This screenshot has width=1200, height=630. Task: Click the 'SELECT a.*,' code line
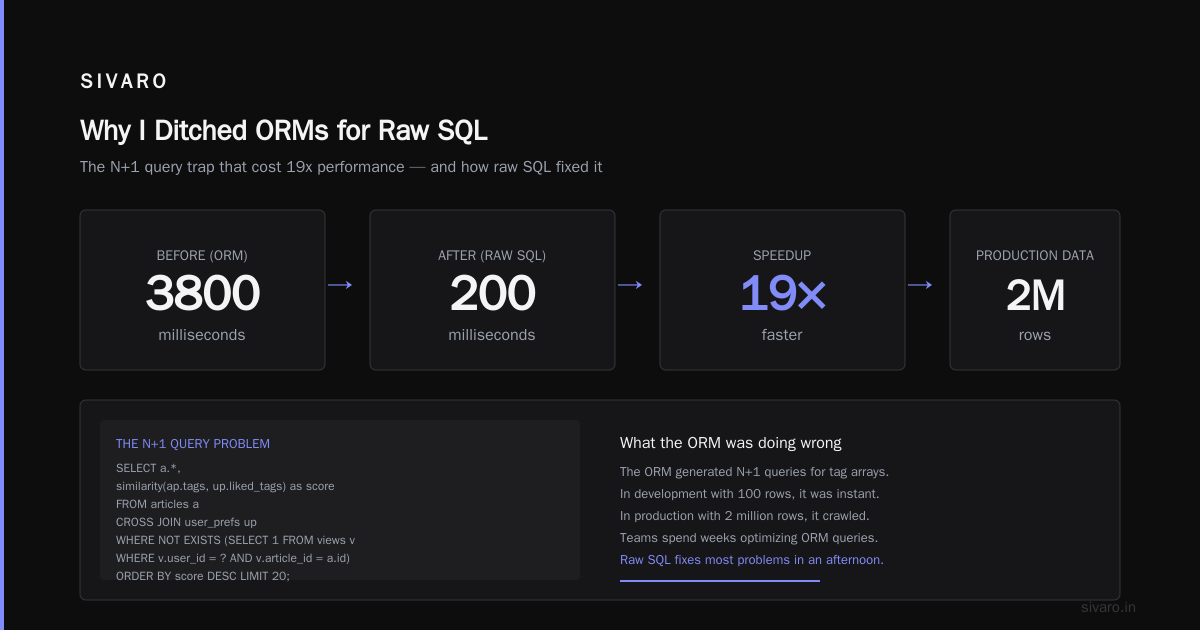[x=148, y=468]
